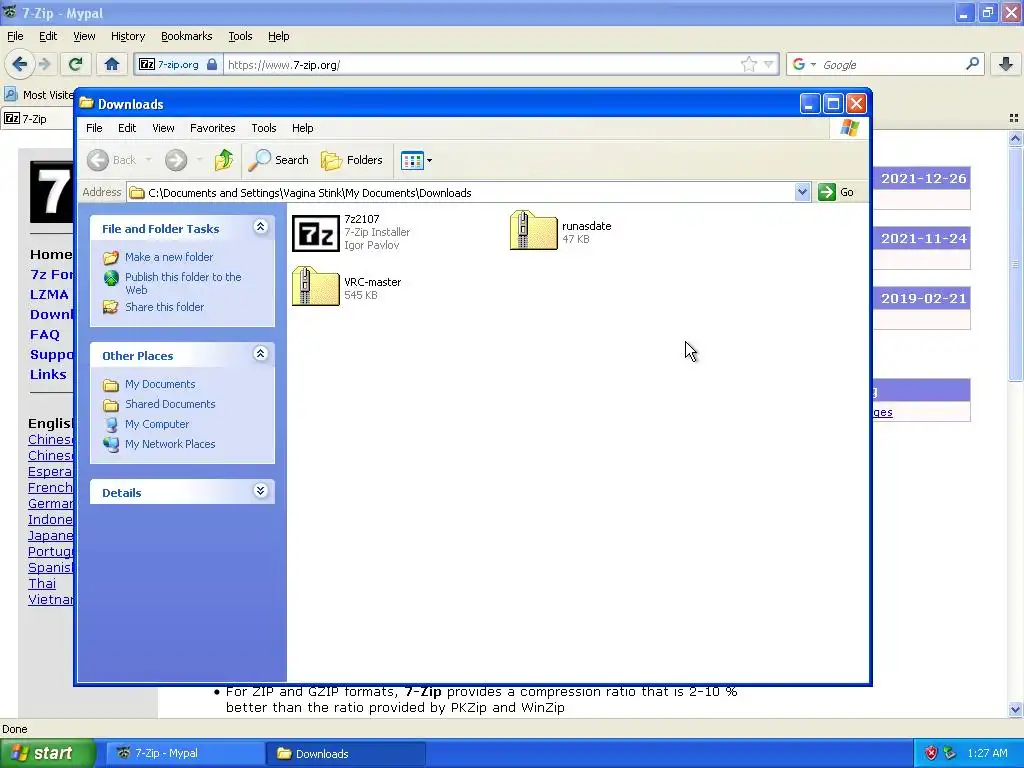Bookmark this page with star icon
1024x768 pixels.
tap(748, 64)
